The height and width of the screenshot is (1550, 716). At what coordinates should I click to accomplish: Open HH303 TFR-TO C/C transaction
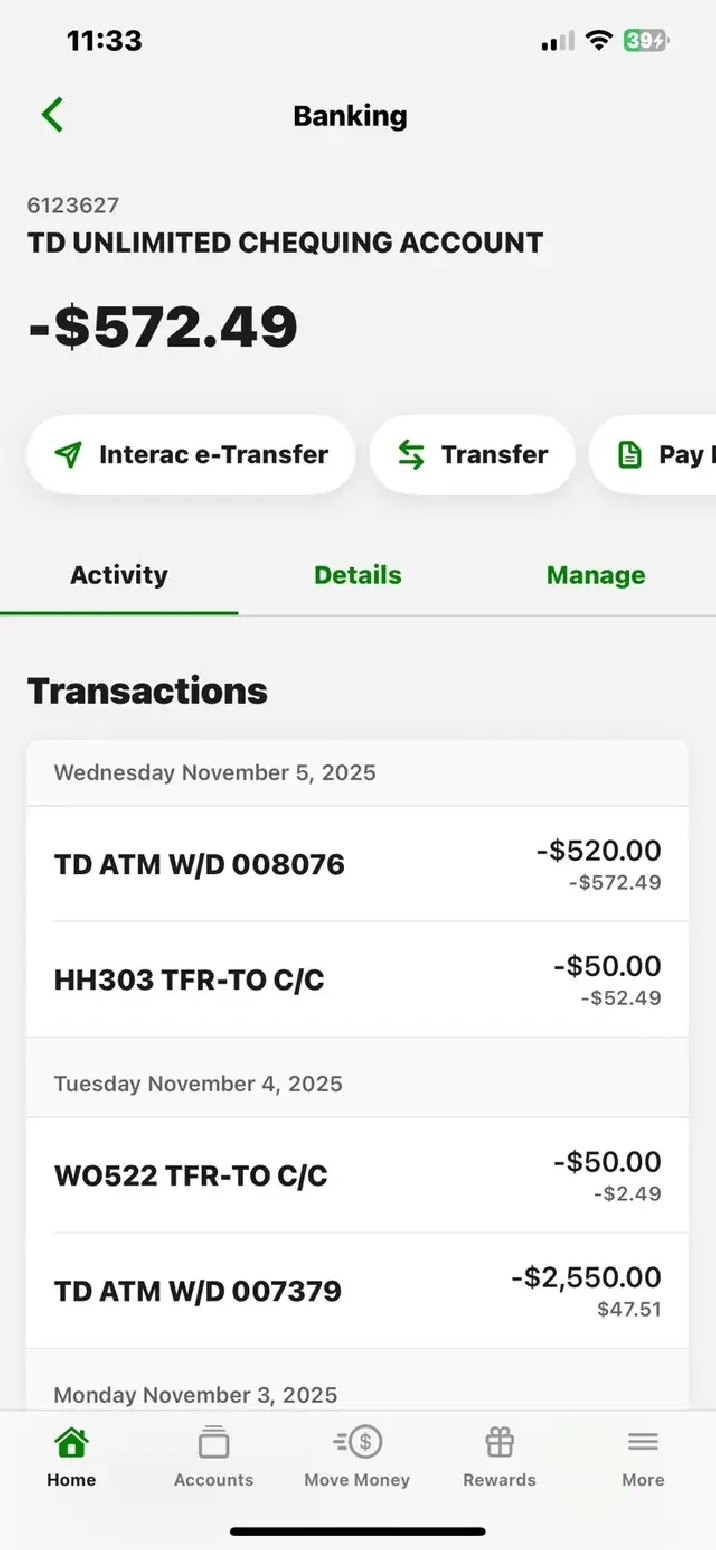[357, 979]
